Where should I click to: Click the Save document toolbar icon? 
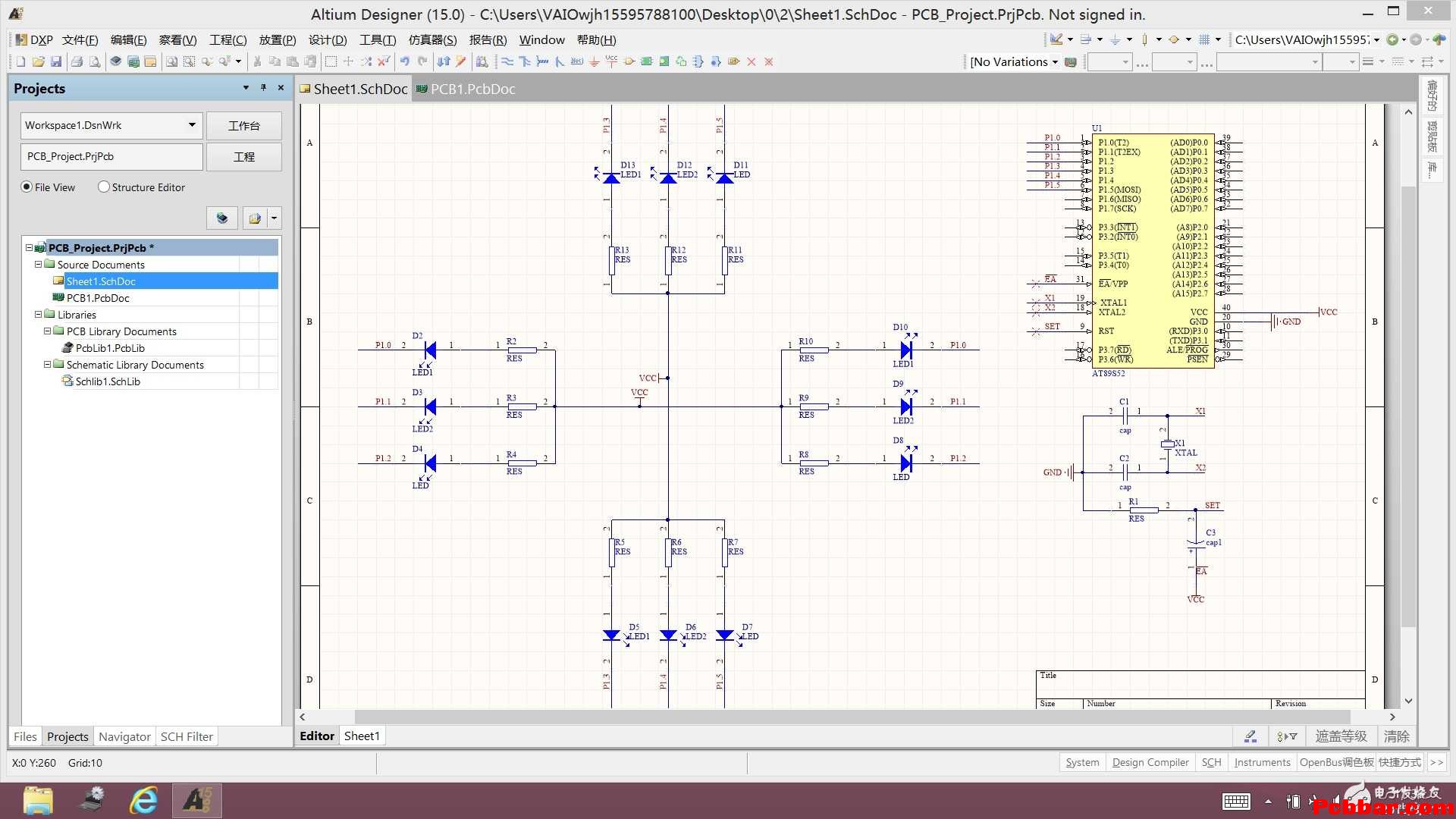click(x=56, y=61)
